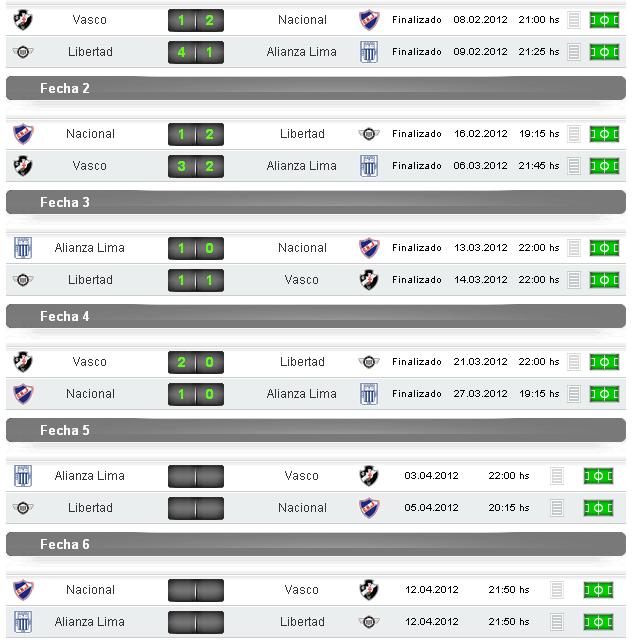
Task: Open lineup pitch icon for Vasco vs Nacional
Action: tap(603, 20)
